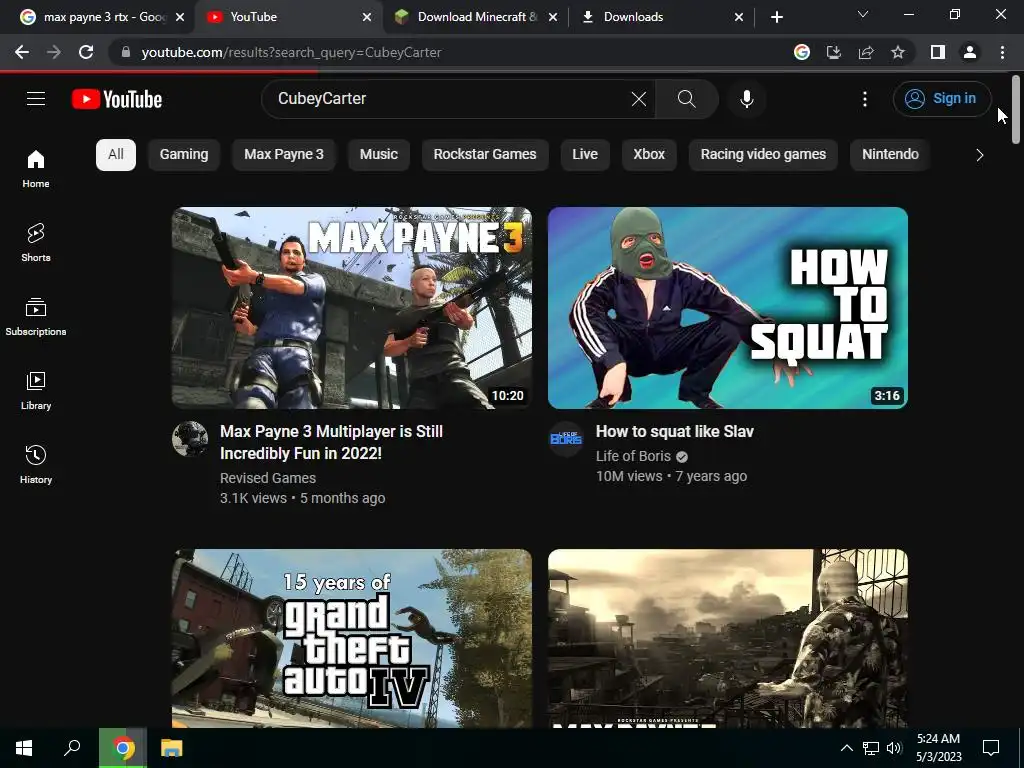Image resolution: width=1024 pixels, height=768 pixels.
Task: Open Max Payne 3 Multiplayer video thumbnail
Action: click(x=352, y=308)
